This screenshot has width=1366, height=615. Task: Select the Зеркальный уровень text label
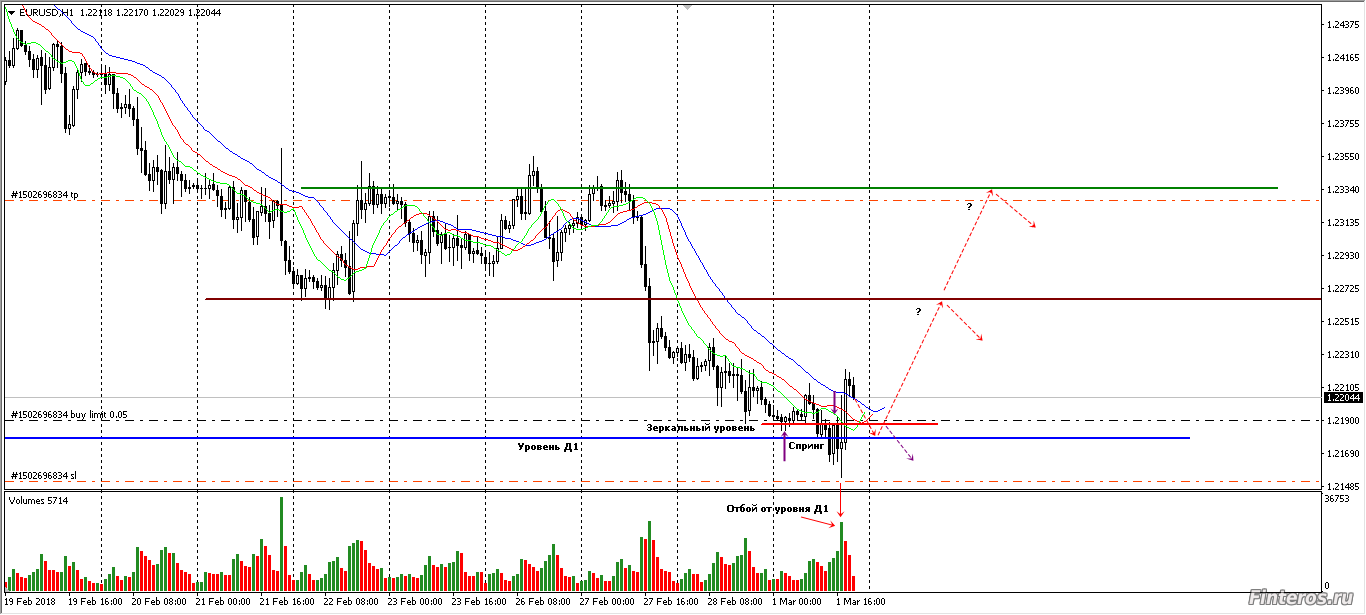point(700,428)
